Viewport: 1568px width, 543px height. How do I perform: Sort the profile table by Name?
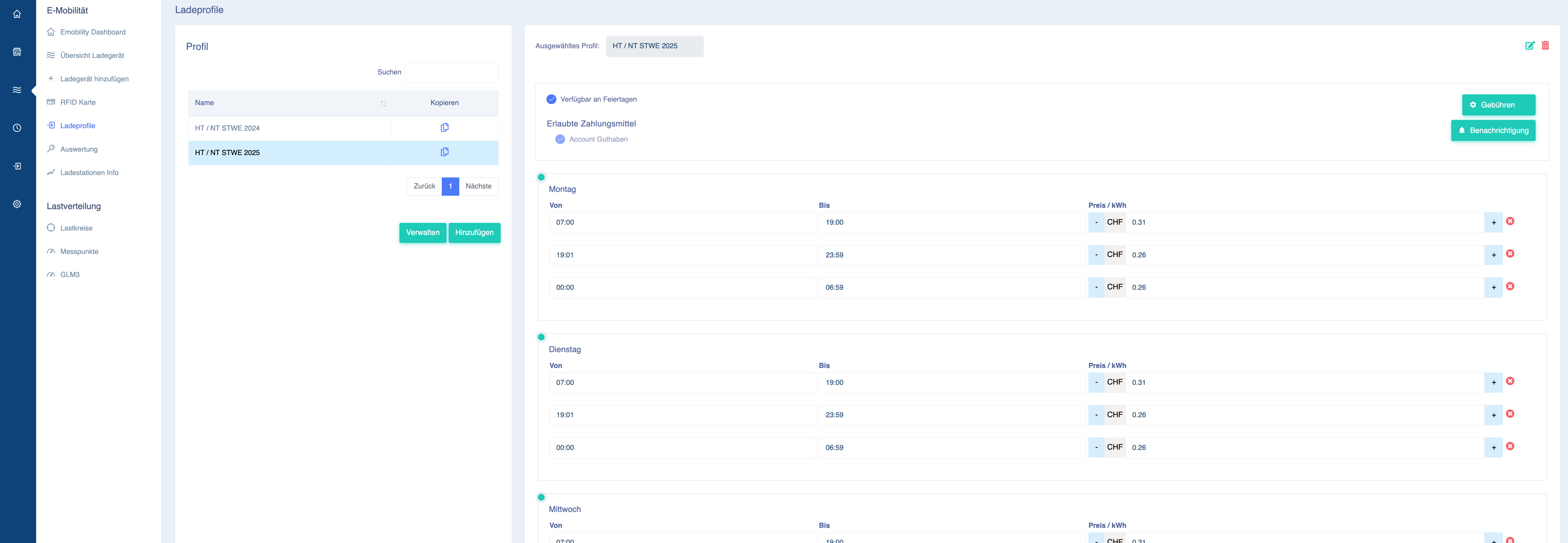384,104
